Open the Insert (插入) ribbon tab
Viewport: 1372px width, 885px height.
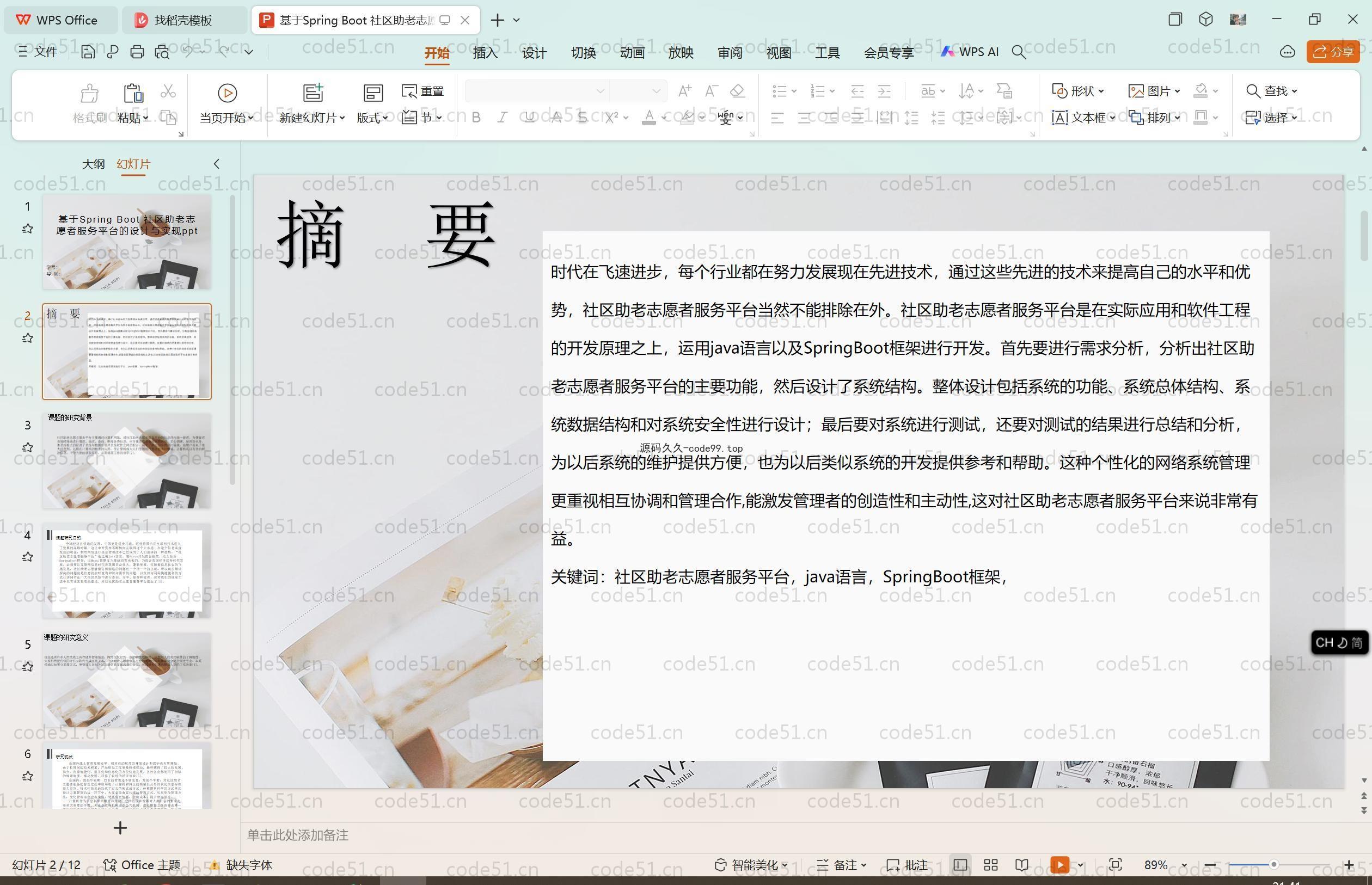tap(485, 53)
